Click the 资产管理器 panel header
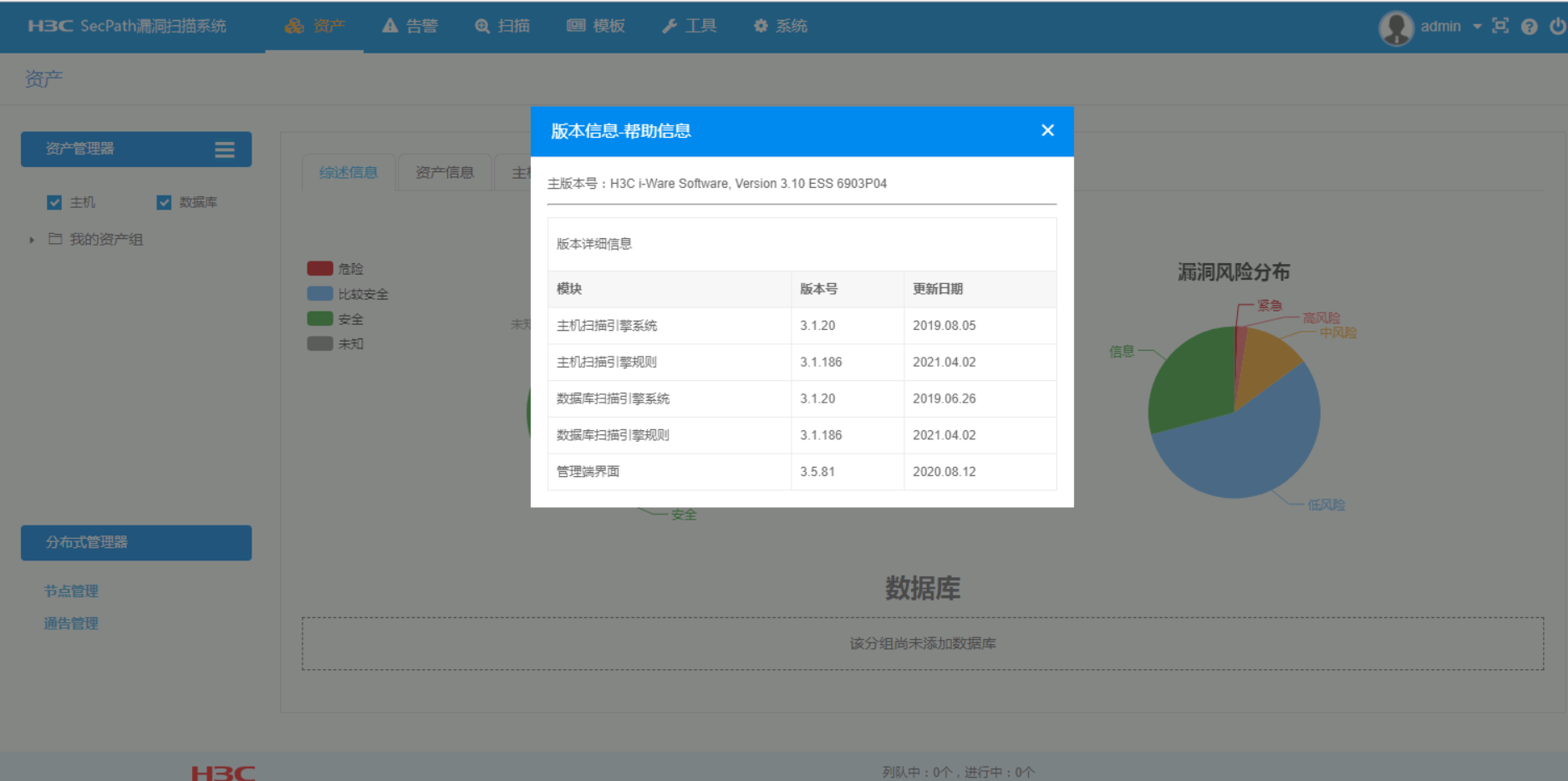Image resolution: width=1568 pixels, height=781 pixels. click(x=136, y=149)
